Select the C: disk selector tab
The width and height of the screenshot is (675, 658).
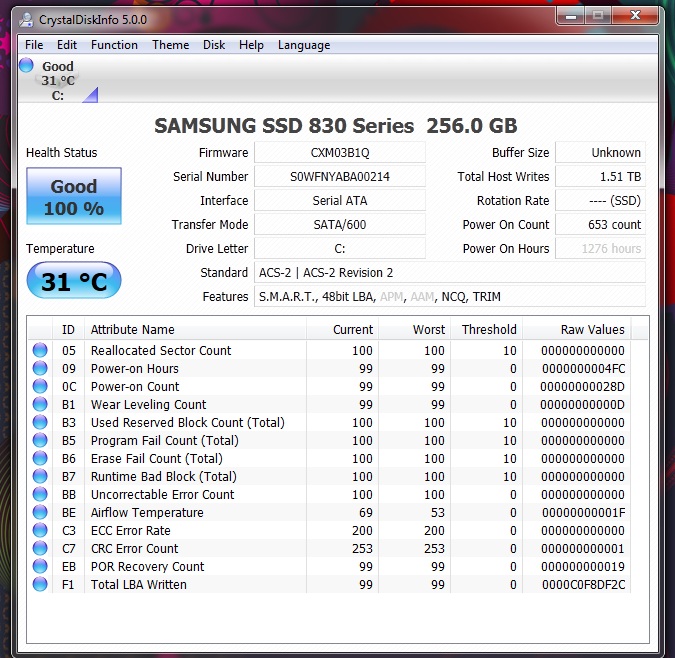tap(59, 80)
